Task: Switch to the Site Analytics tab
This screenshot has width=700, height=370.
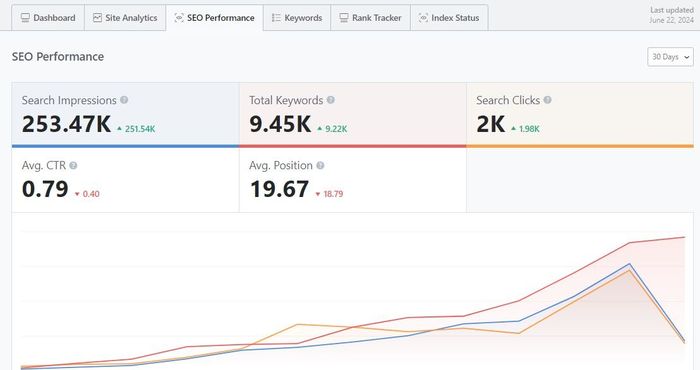Action: click(x=125, y=18)
